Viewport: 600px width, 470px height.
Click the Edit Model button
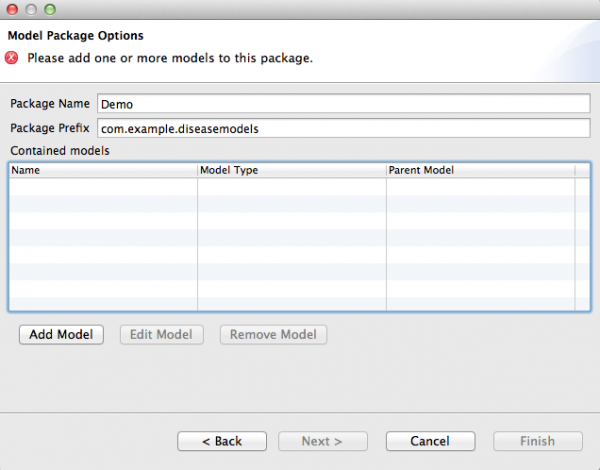[162, 334]
